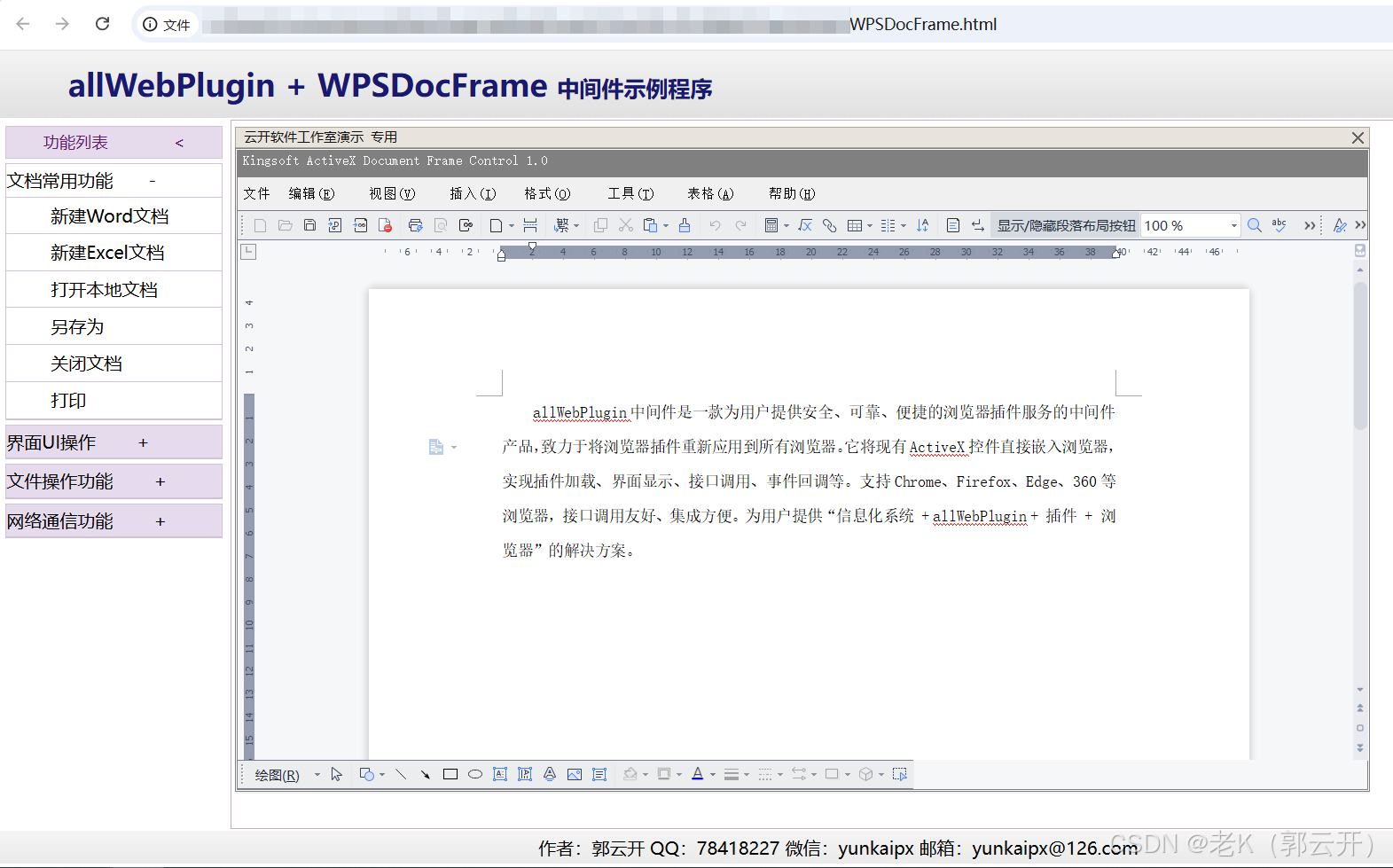Click the Redo arrow icon
This screenshot has height=868, width=1393.
point(740,225)
